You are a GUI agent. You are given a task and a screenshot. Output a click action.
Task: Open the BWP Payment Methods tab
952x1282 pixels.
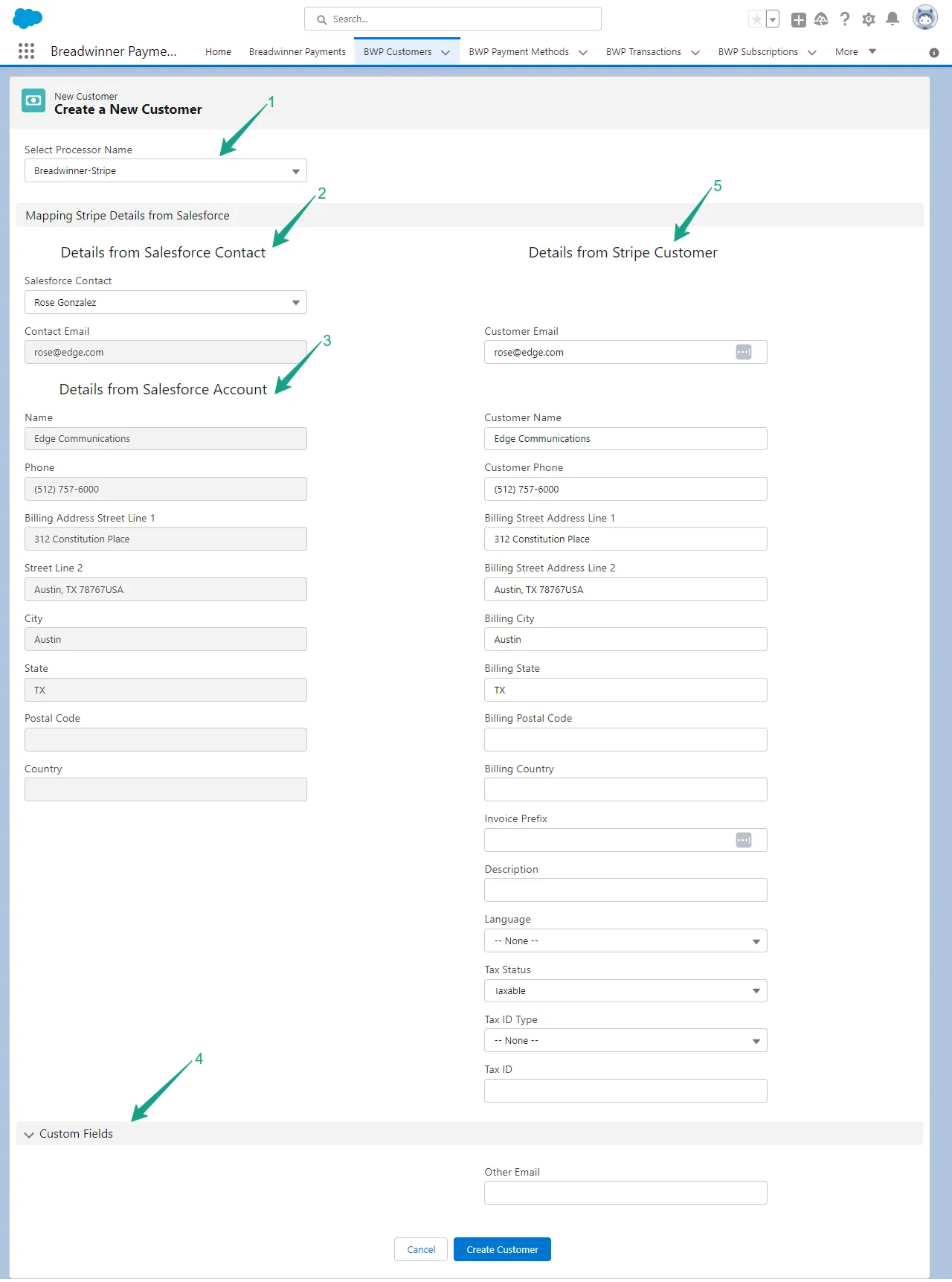click(519, 51)
